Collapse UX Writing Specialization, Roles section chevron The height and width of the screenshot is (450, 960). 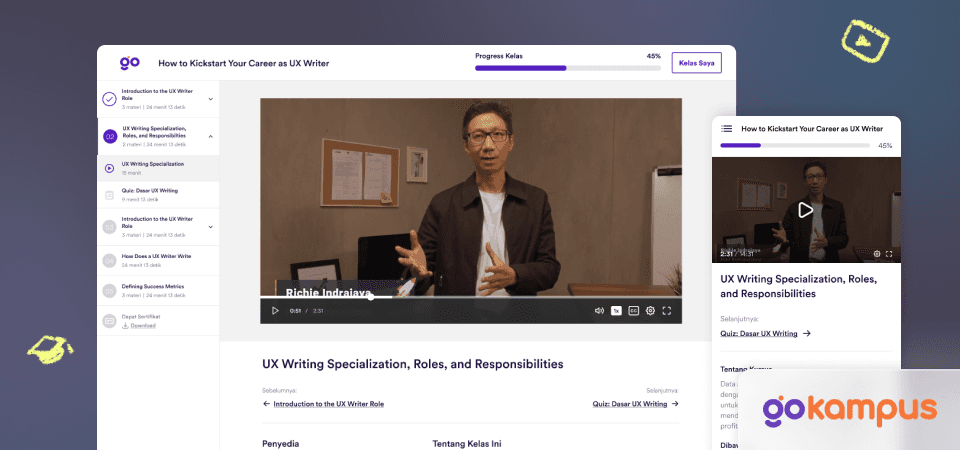211,136
